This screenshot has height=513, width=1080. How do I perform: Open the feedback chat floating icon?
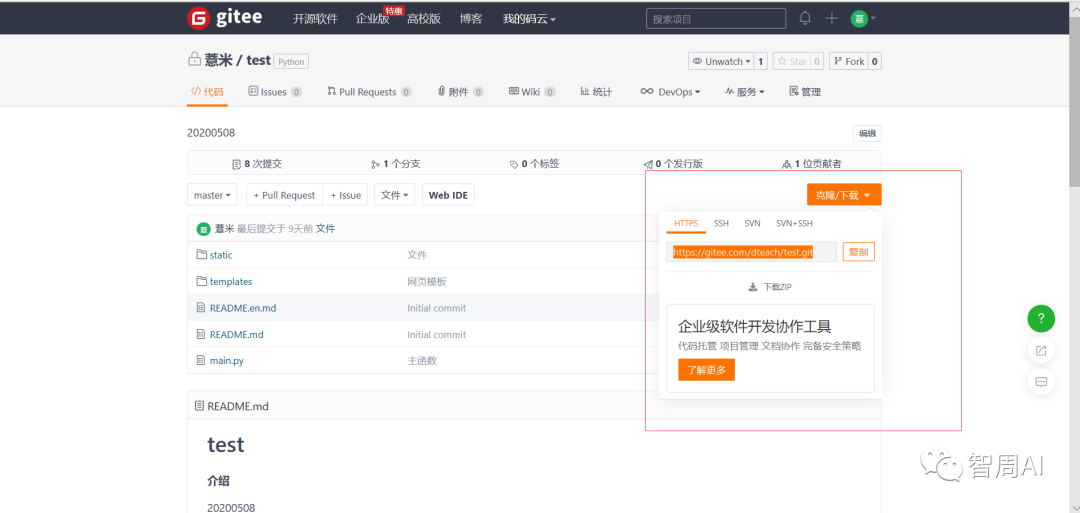1041,381
